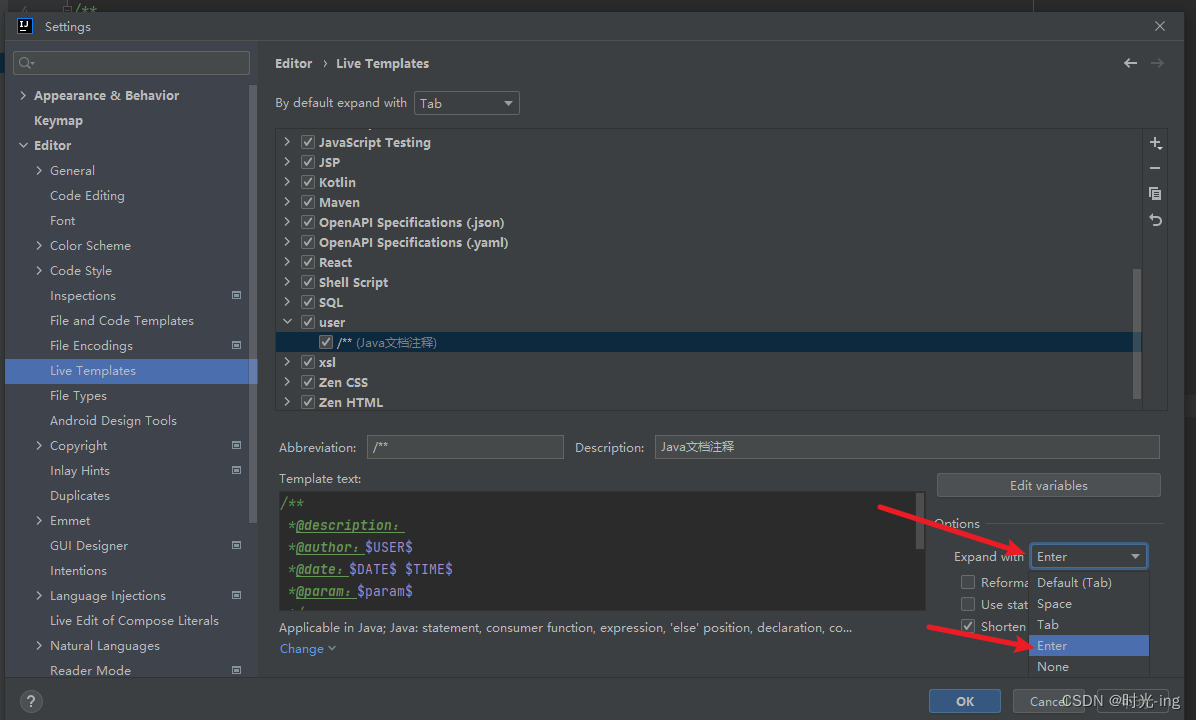Toggle the Shell Script group checkbox
Image resolution: width=1196 pixels, height=720 pixels.
point(308,282)
